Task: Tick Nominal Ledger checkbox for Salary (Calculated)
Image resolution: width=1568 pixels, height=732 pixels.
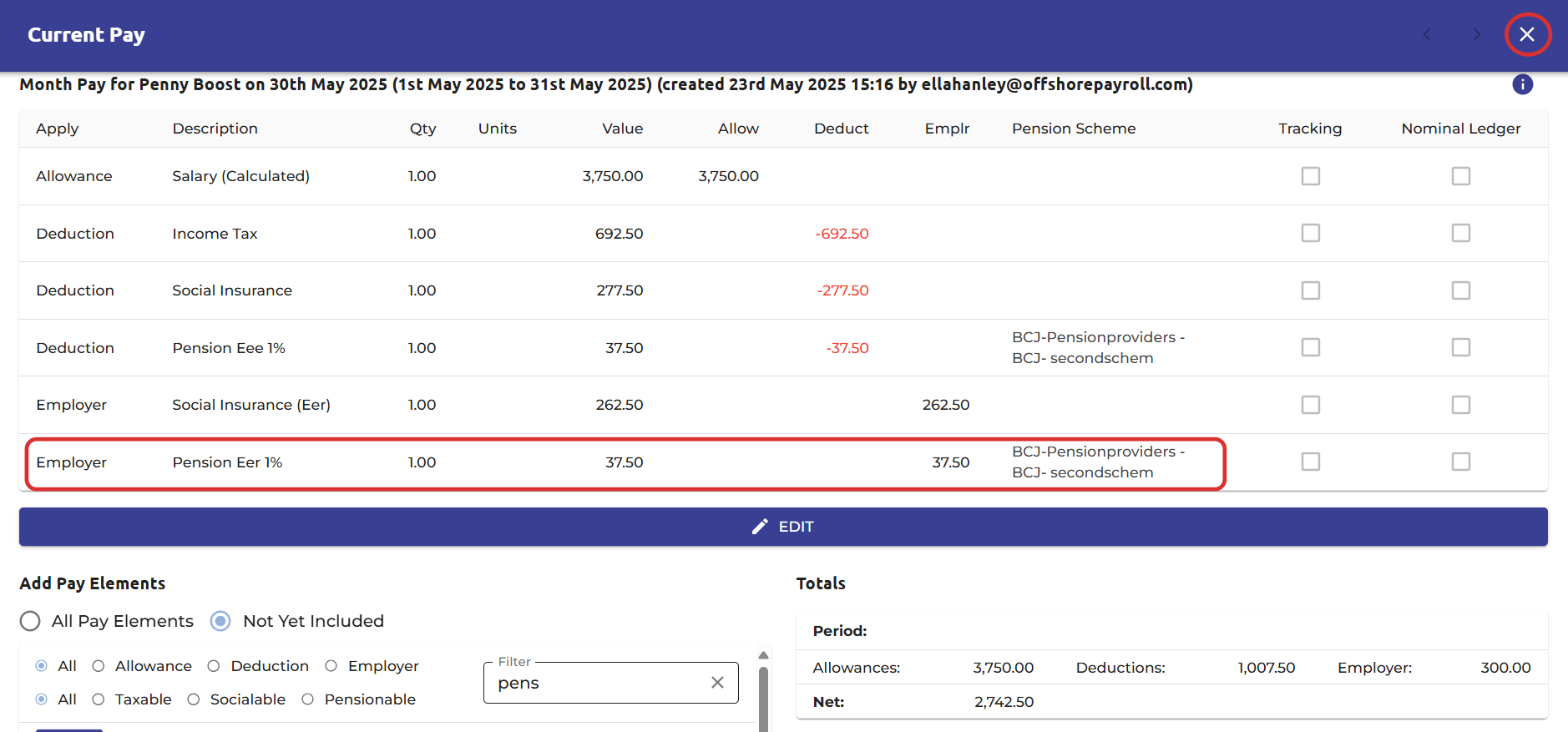Action: (1461, 176)
